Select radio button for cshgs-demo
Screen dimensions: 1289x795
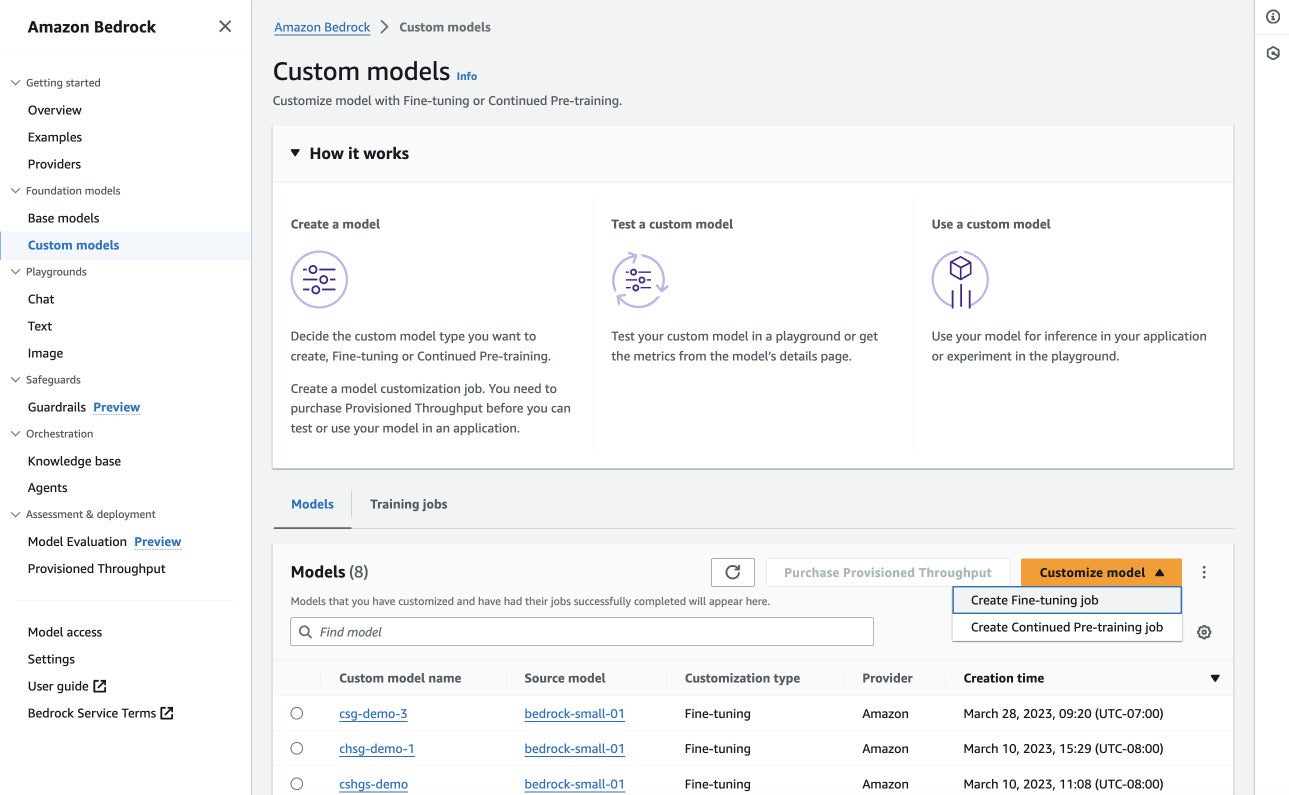pyautogui.click(x=297, y=784)
